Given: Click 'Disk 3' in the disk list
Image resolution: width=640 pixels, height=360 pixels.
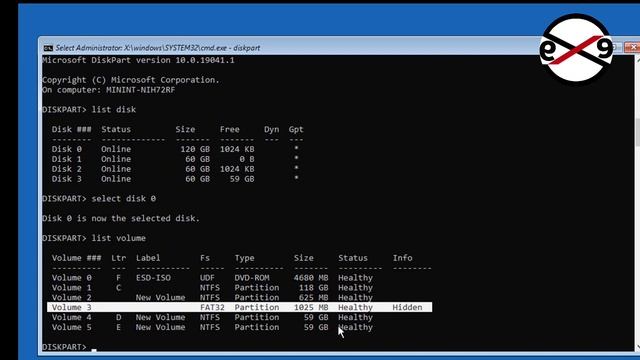Looking at the screenshot, I should pos(67,179).
